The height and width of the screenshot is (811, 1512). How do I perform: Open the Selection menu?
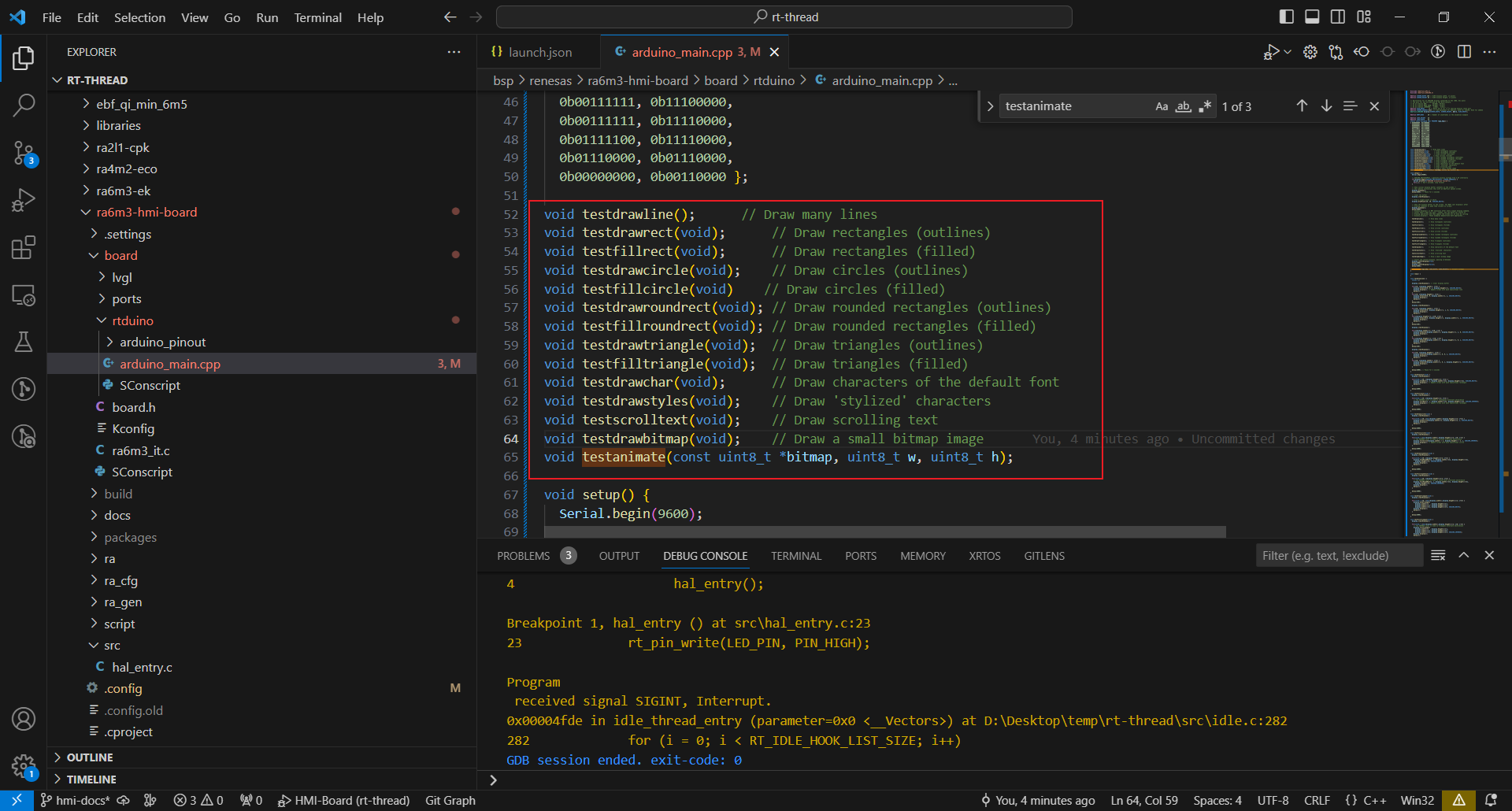click(x=139, y=17)
